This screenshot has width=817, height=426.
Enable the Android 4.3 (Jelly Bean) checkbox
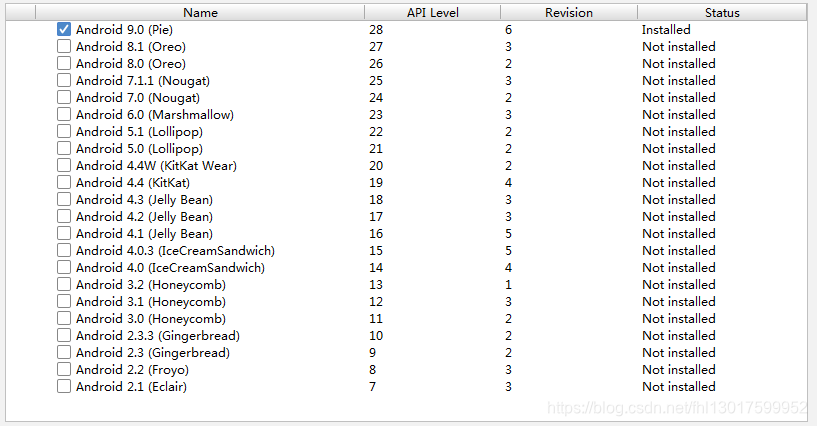[x=64, y=199]
